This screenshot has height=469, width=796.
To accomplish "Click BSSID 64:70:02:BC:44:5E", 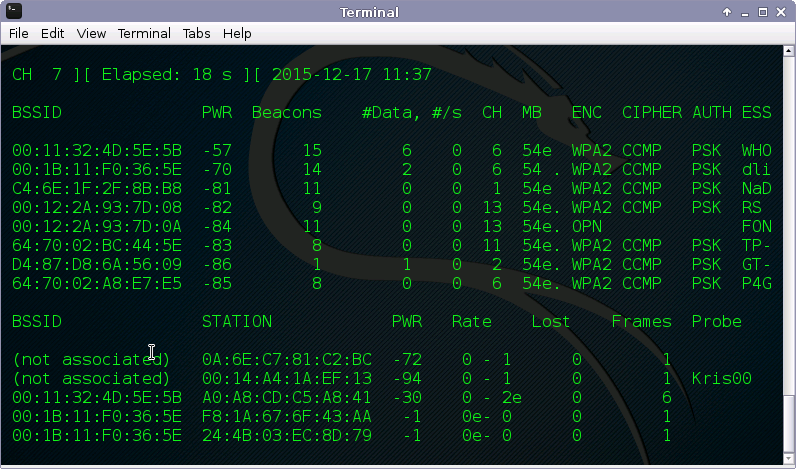I will click(x=97, y=245).
